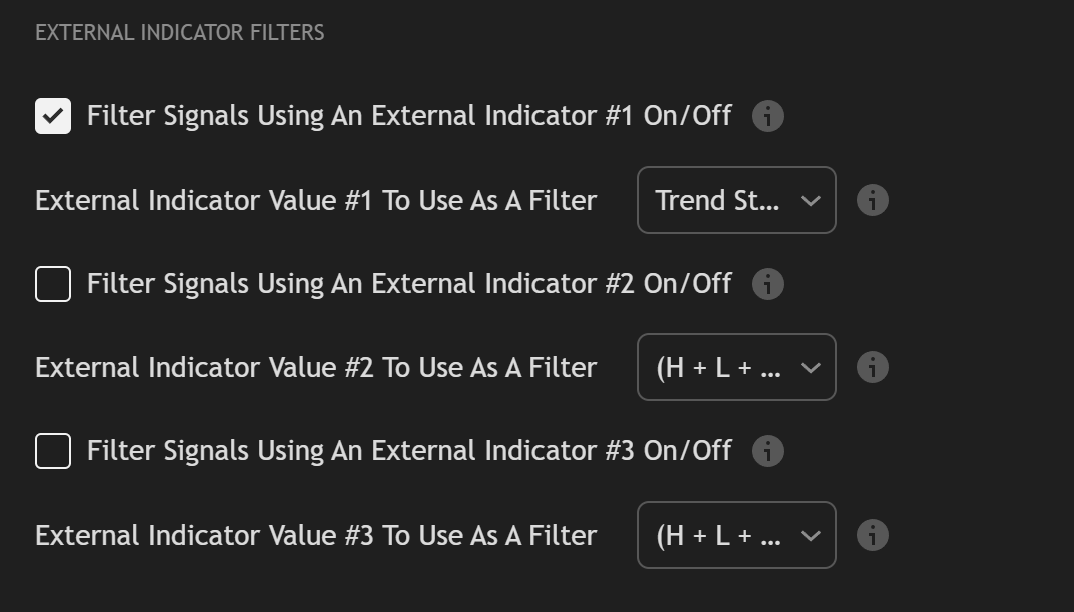The image size is (1074, 612).
Task: Click the External Indicator Value #3 label
Action: (x=316, y=535)
